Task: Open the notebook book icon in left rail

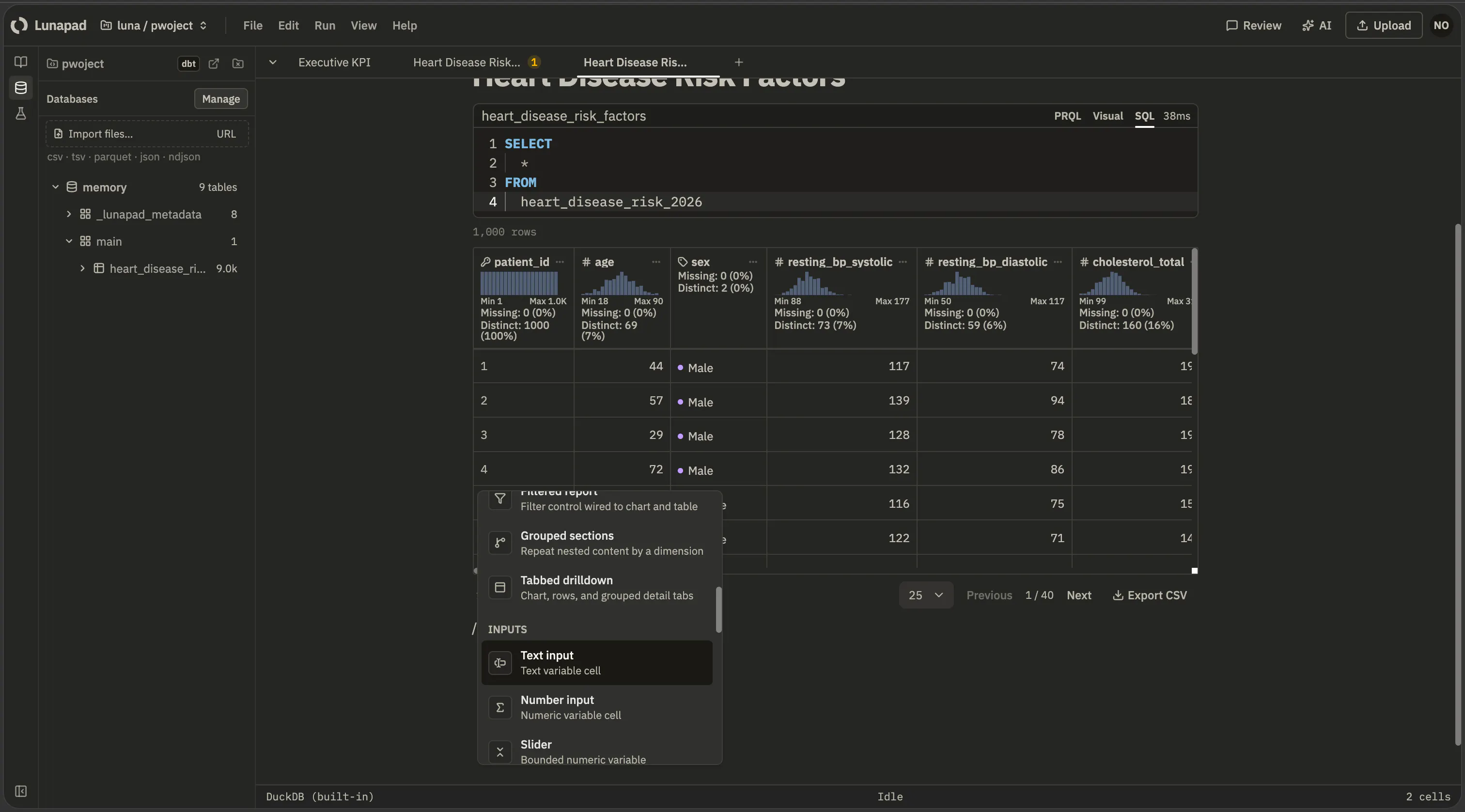Action: (x=20, y=62)
